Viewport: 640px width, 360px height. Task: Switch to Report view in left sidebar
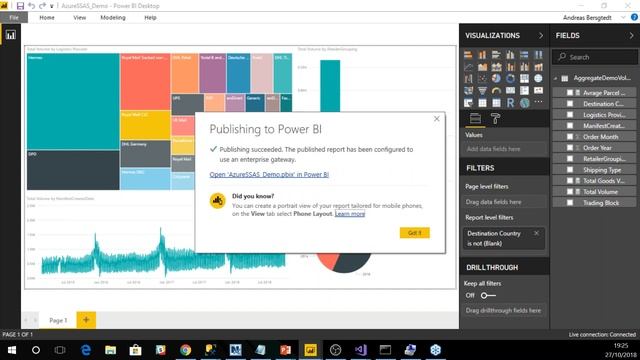[x=11, y=35]
